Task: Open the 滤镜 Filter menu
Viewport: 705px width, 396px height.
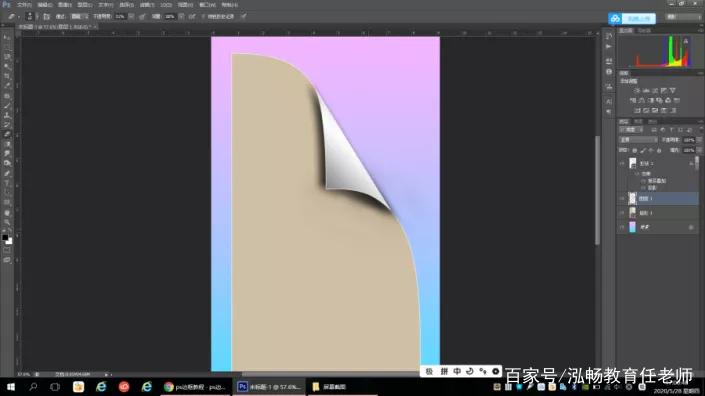Action: [147, 5]
